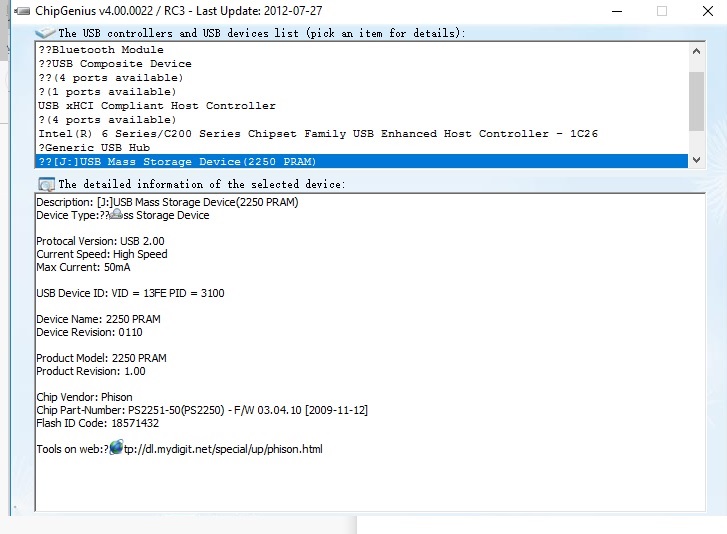Select the ?(4 ports available) row with a single question mark
Image resolution: width=727 pixels, height=534 pixels.
(x=362, y=120)
